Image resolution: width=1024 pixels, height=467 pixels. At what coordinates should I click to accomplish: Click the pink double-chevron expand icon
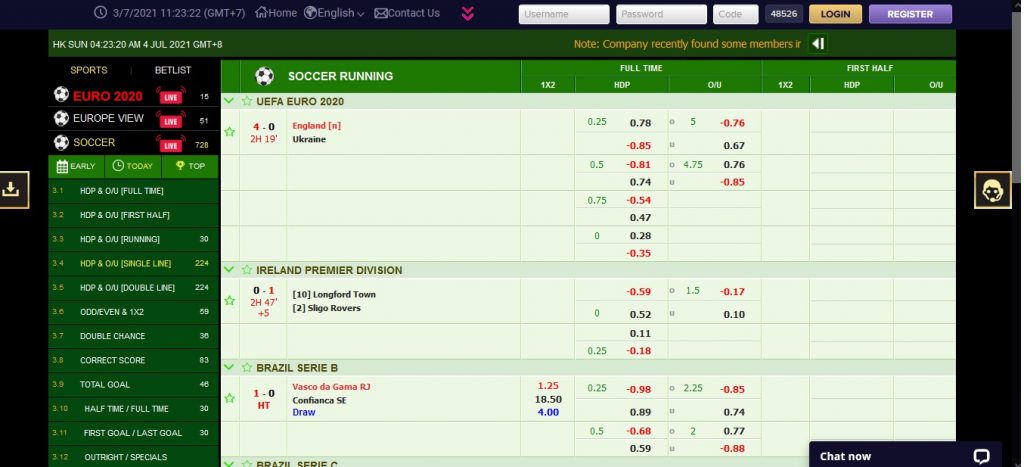[468, 13]
